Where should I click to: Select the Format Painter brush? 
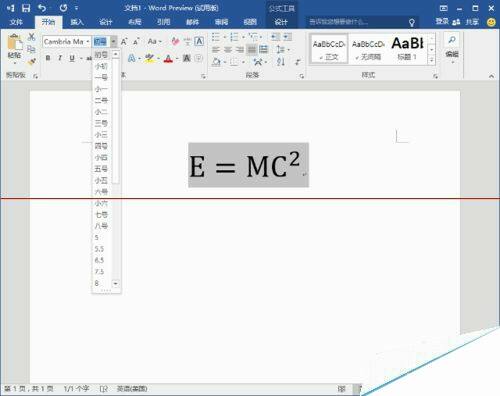[x=31, y=62]
